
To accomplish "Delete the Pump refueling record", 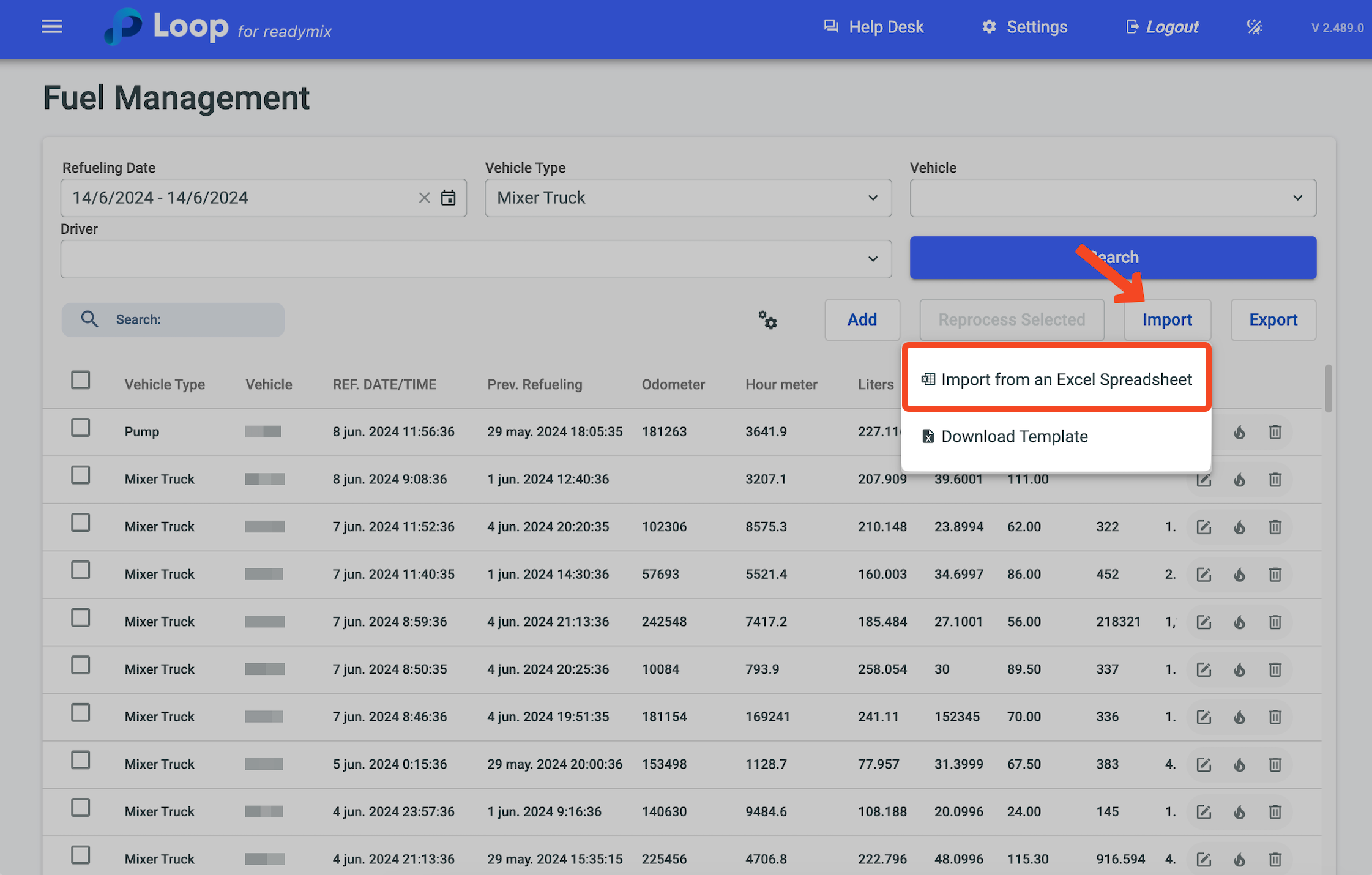I will click(x=1275, y=432).
